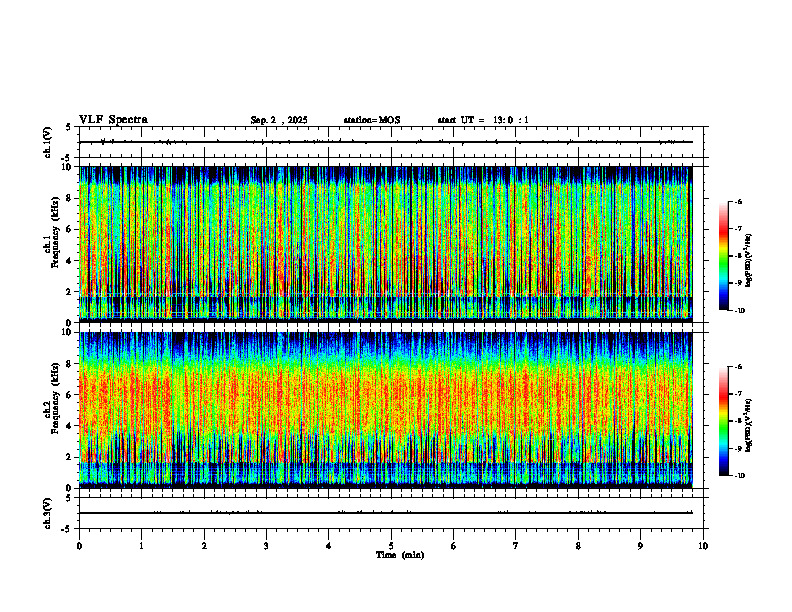
Task: Click the "6" kHz tick on ch.2 frequency axis
Action: pyautogui.click(x=70, y=395)
